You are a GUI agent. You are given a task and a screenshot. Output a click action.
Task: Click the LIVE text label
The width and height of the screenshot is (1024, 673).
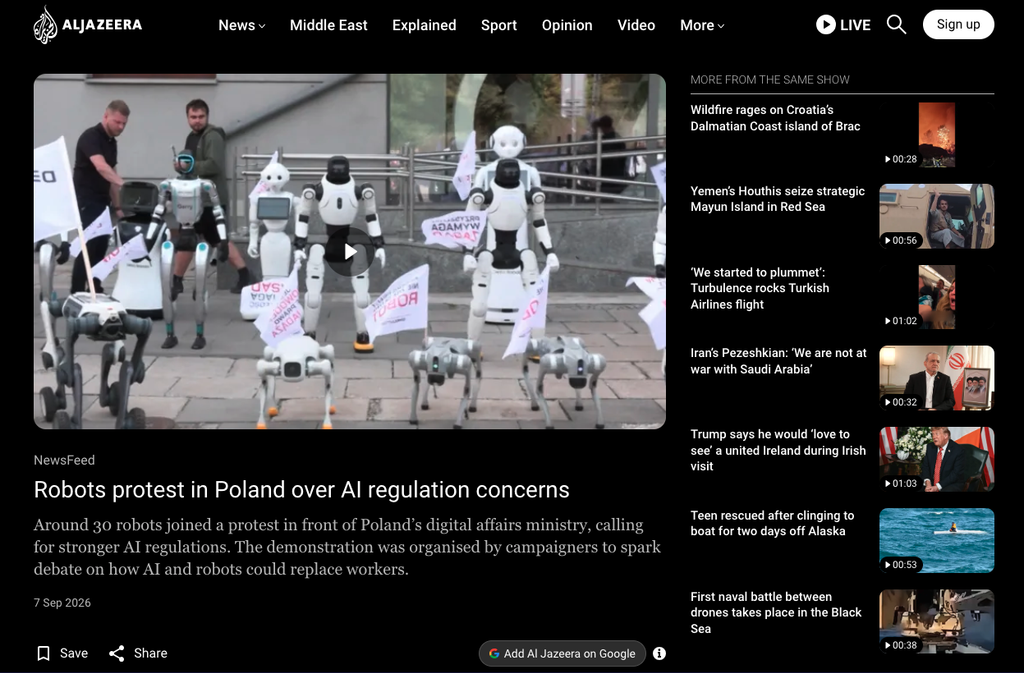[x=856, y=25]
